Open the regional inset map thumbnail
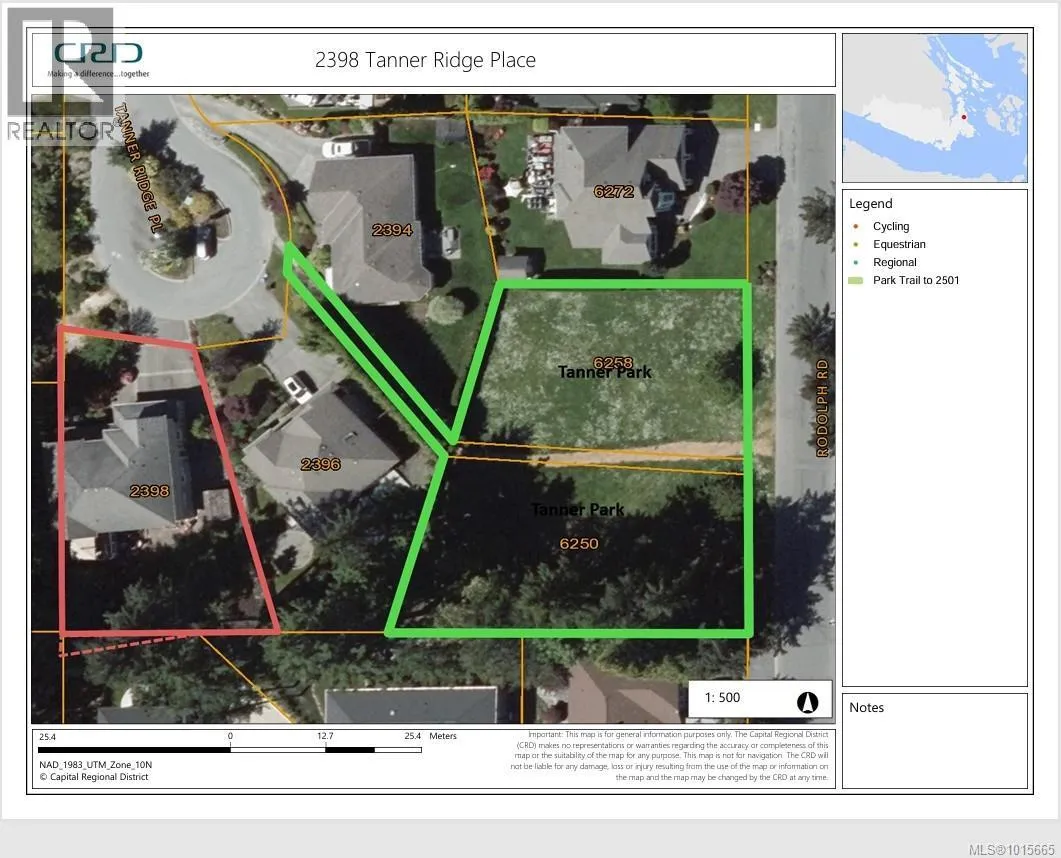 [x=934, y=108]
